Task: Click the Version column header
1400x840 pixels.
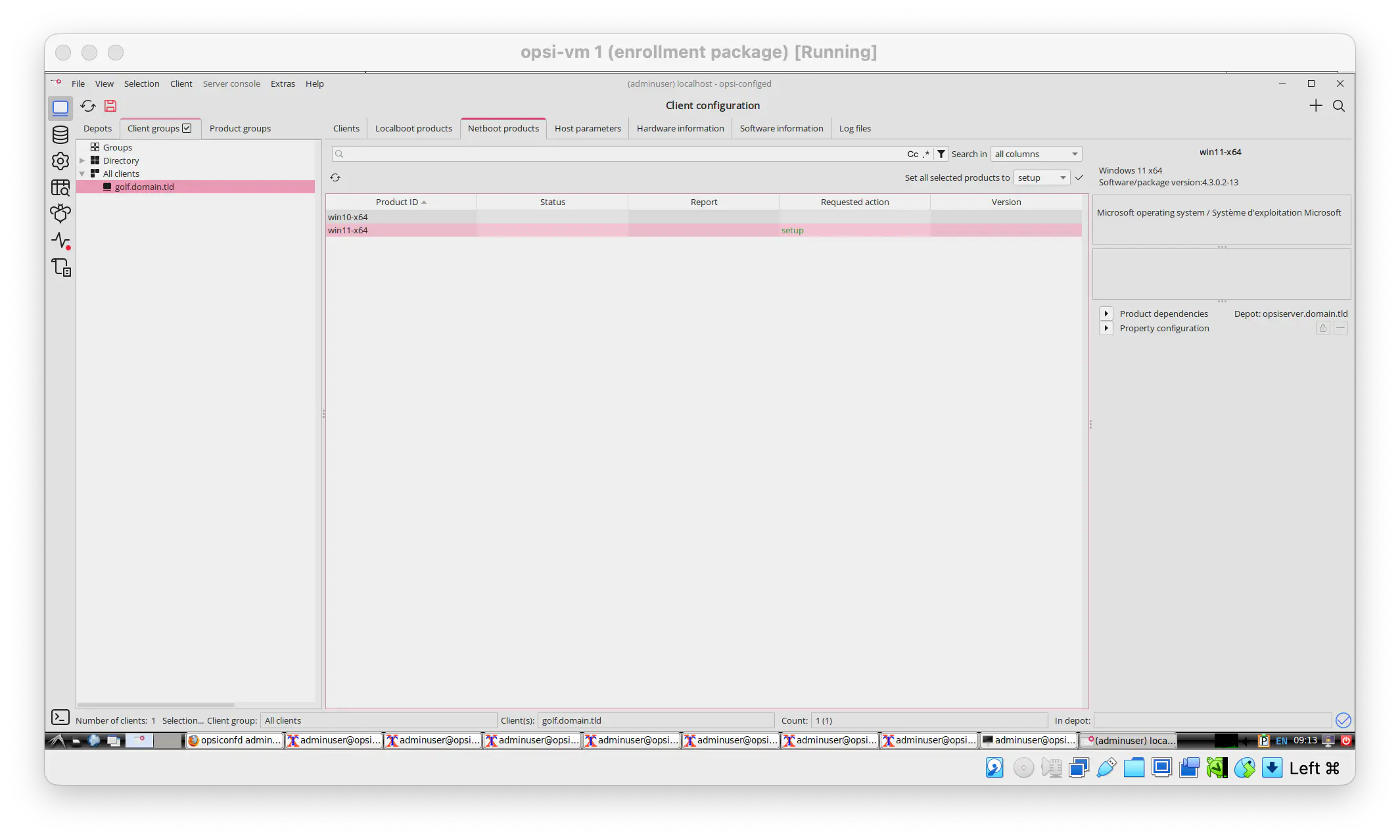Action: click(1006, 202)
